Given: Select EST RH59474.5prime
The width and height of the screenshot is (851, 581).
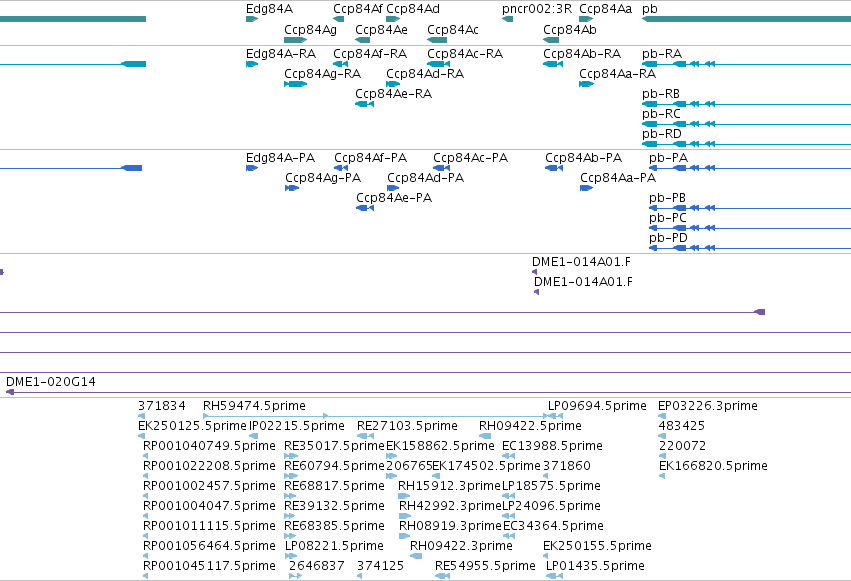Looking at the screenshot, I should pyautogui.click(x=254, y=406).
